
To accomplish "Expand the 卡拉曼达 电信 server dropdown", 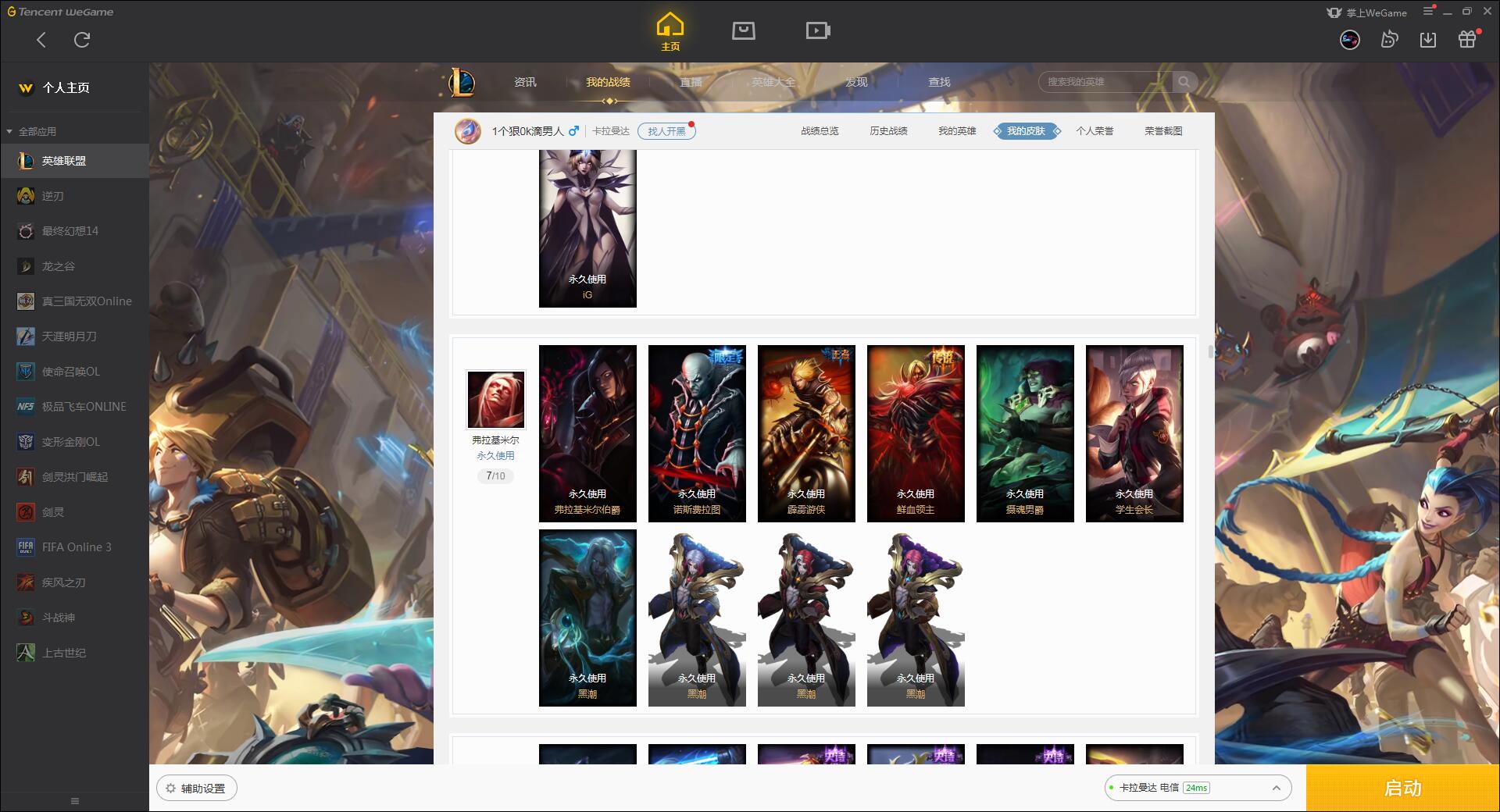I will (1197, 788).
